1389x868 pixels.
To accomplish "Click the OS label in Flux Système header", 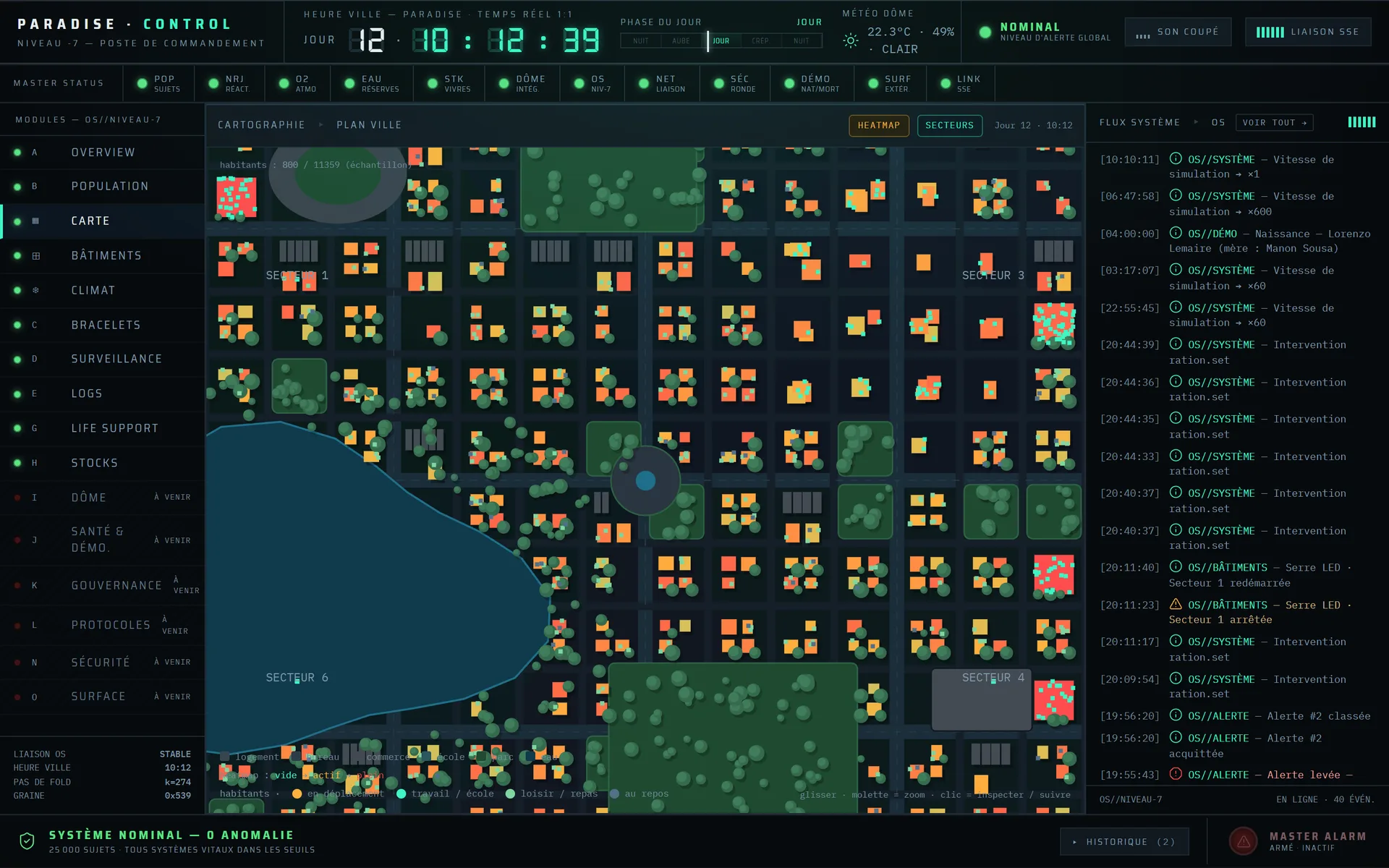I will (x=1218, y=122).
